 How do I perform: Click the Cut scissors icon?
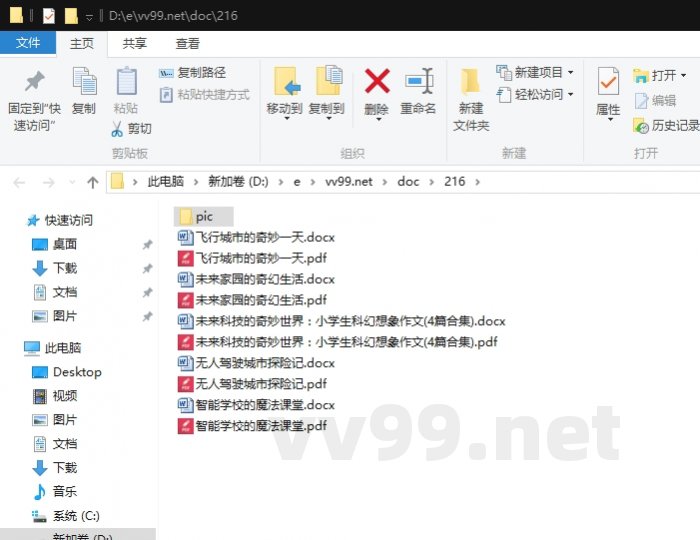(x=117, y=129)
